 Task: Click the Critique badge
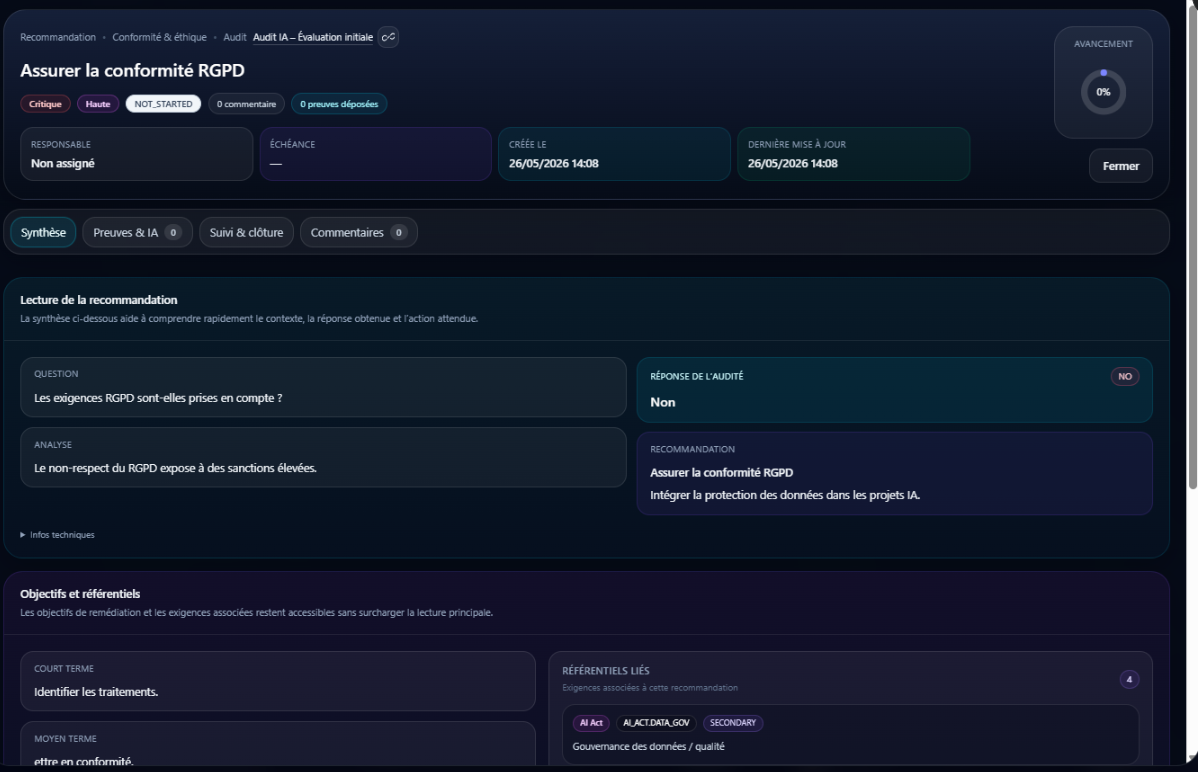tap(45, 104)
